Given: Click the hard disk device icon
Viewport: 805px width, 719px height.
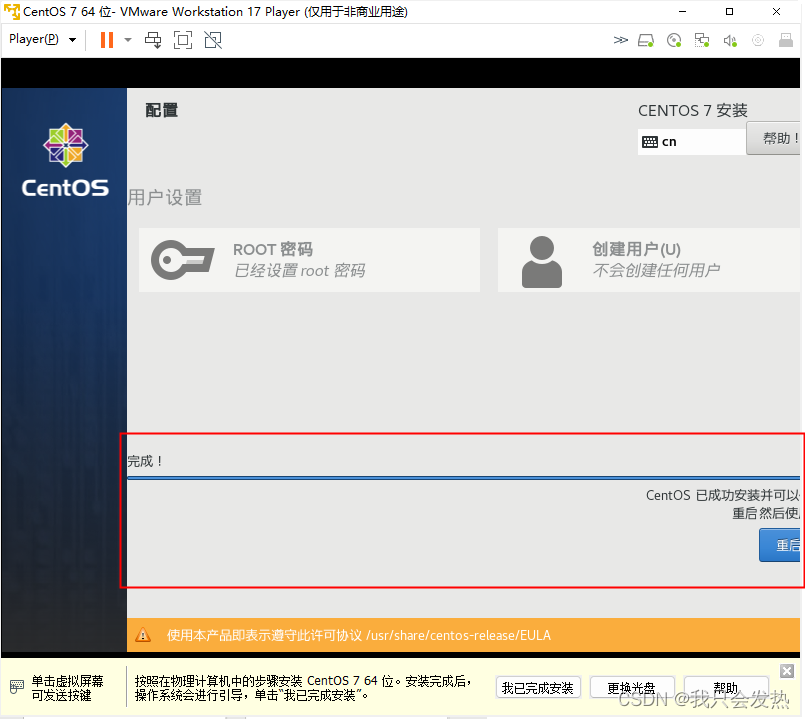Looking at the screenshot, I should point(646,40).
